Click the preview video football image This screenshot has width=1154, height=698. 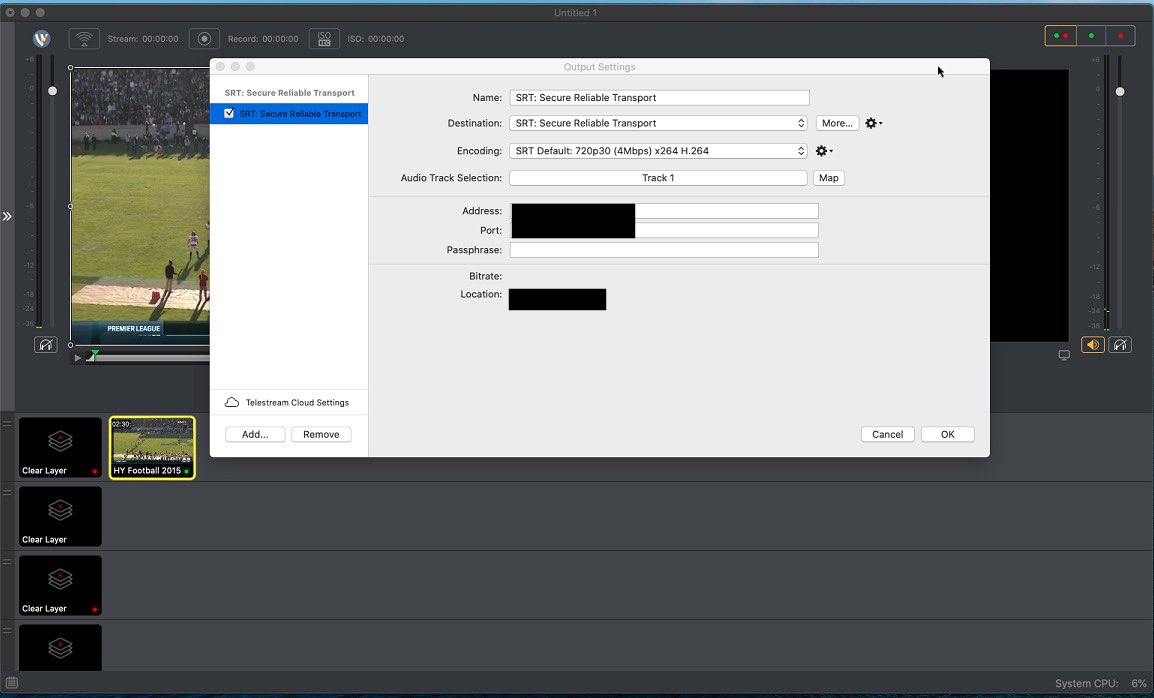(141, 206)
